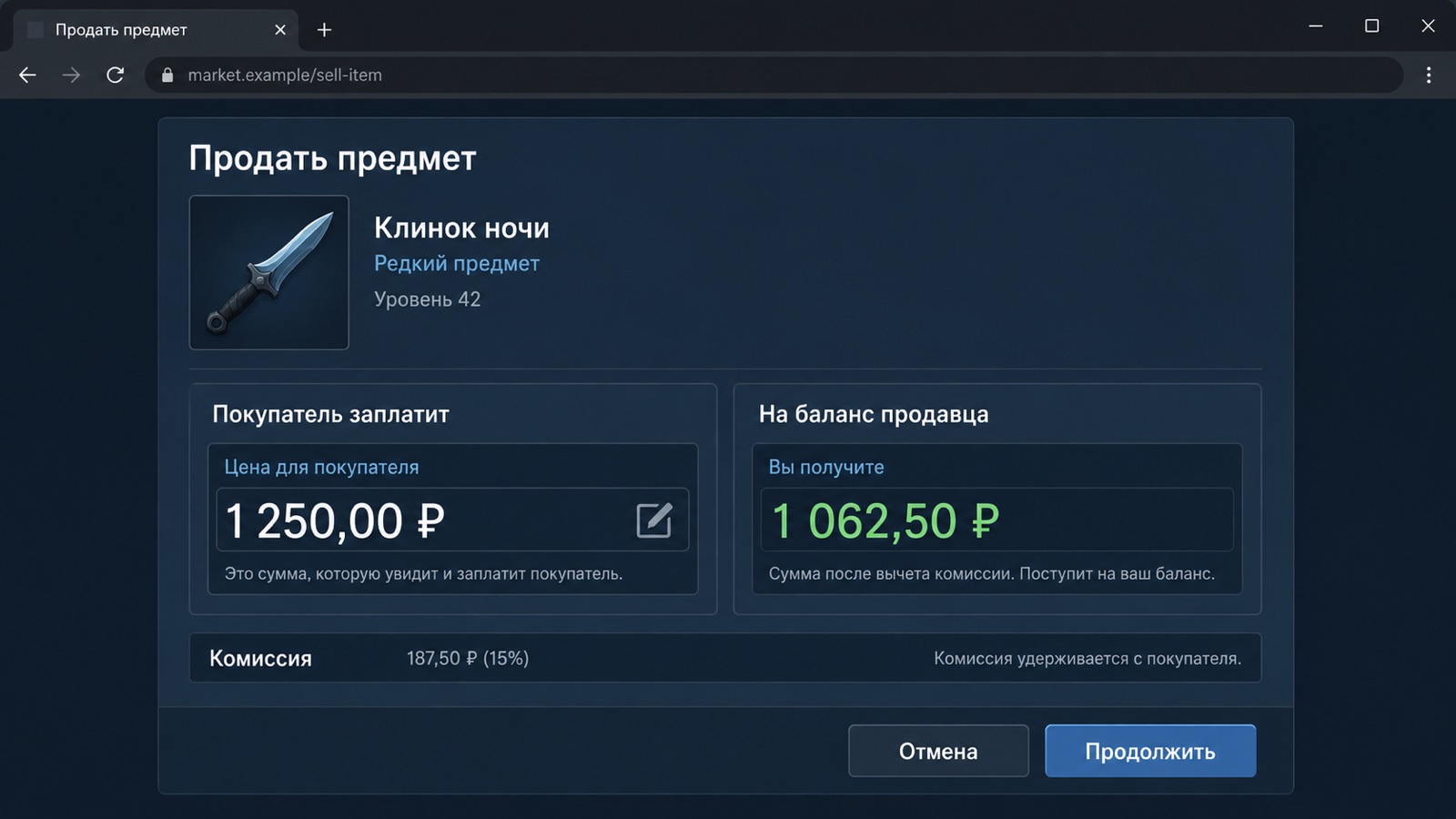The height and width of the screenshot is (819, 1456).
Task: Reload the page with the refresh icon
Action: coord(115,76)
